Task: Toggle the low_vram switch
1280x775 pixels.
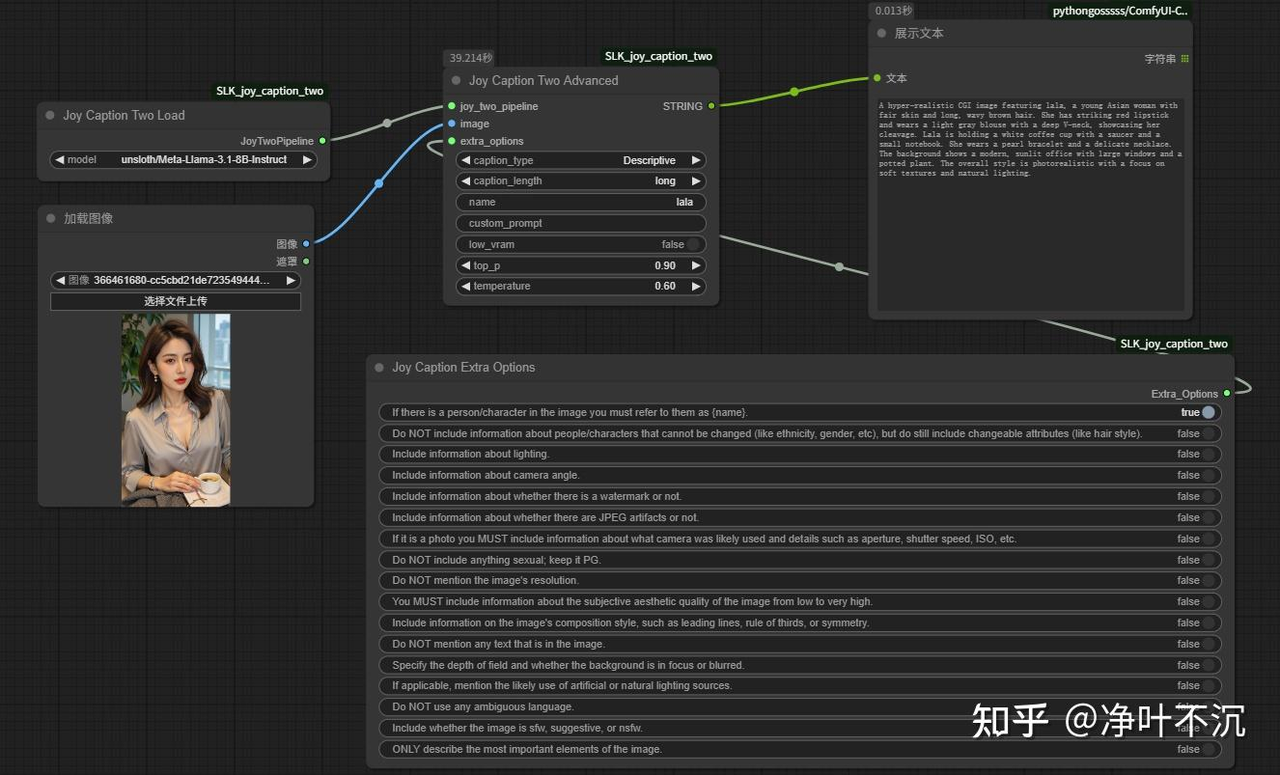Action: coord(692,244)
